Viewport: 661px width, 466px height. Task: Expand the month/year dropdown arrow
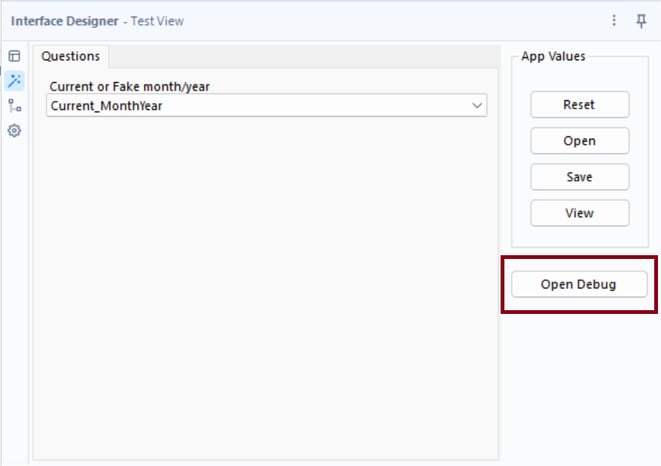click(x=476, y=105)
